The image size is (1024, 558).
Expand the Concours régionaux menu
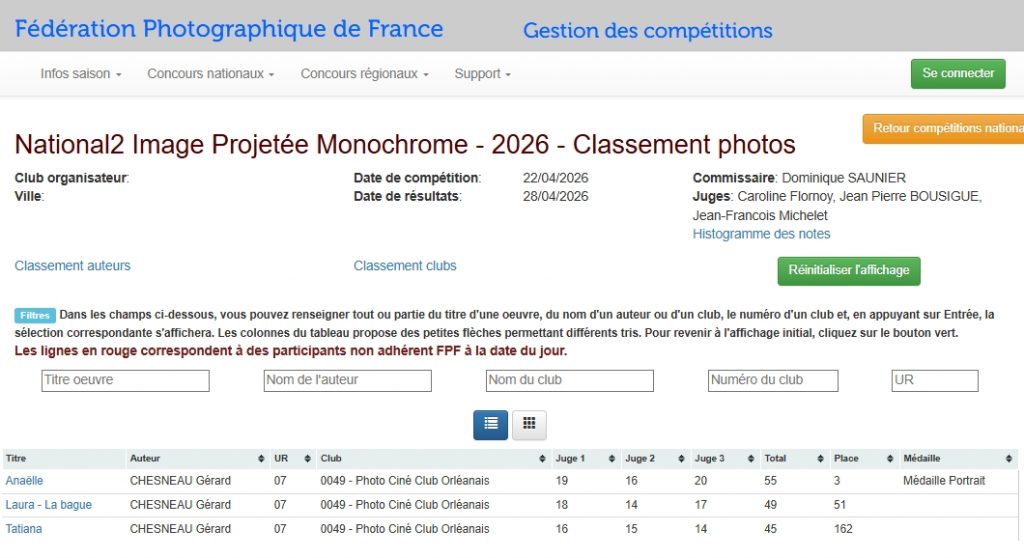click(364, 74)
